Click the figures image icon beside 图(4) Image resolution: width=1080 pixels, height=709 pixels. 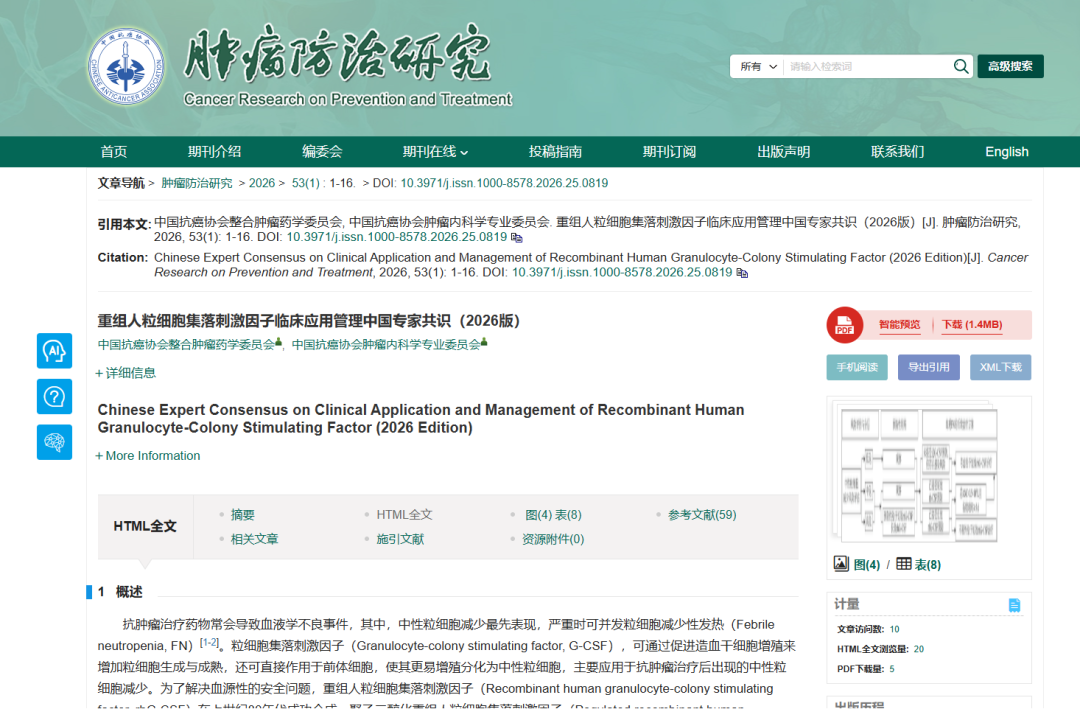841,564
